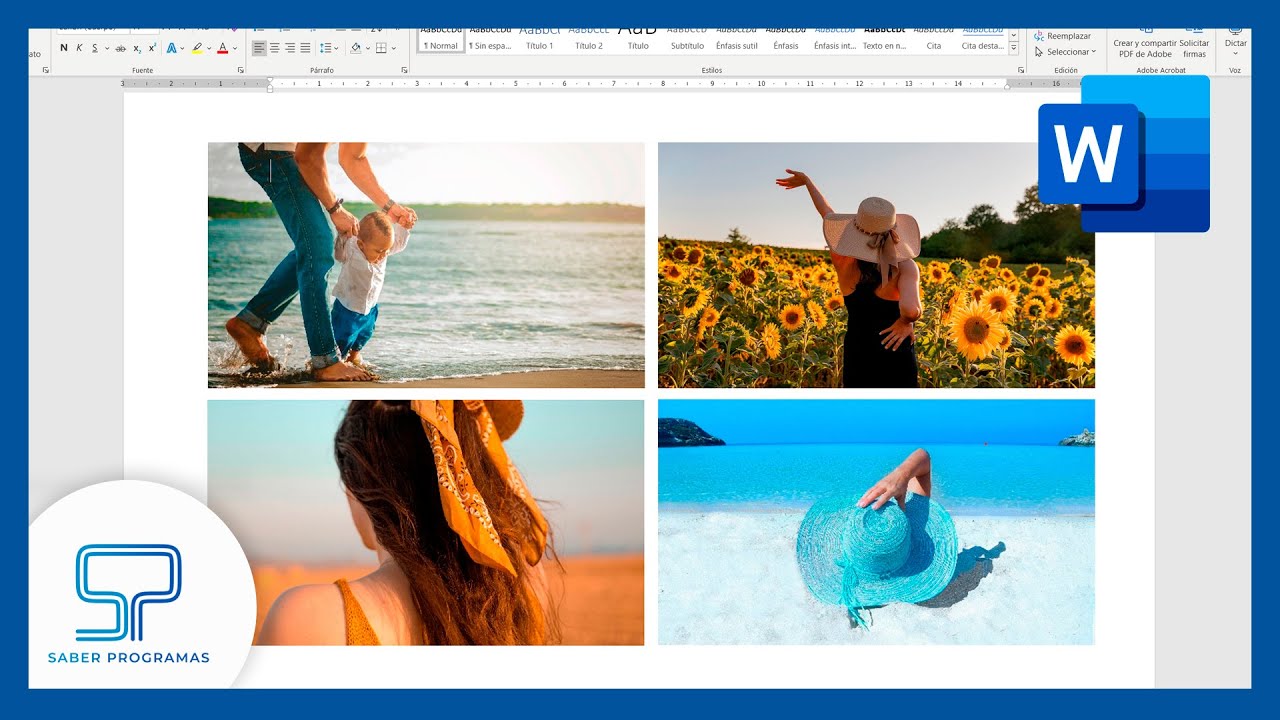The width and height of the screenshot is (1280, 720).
Task: Choose the Subtítulo style
Action: coord(687,40)
